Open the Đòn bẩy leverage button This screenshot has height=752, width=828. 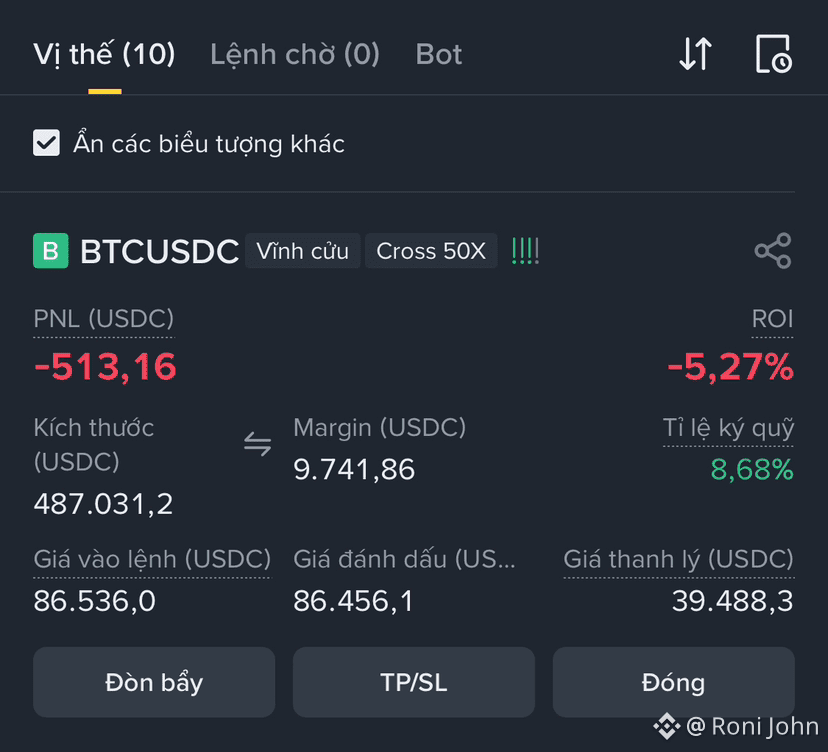tap(154, 682)
